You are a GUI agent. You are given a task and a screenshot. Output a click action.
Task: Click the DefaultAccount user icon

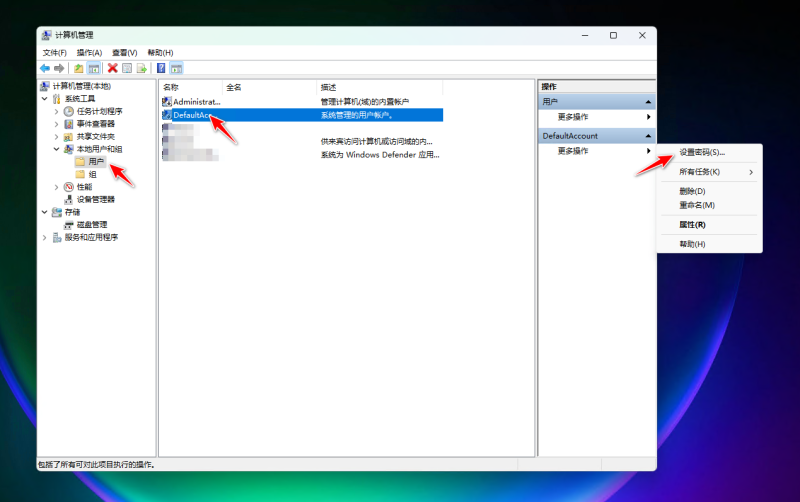pyautogui.click(x=166, y=115)
